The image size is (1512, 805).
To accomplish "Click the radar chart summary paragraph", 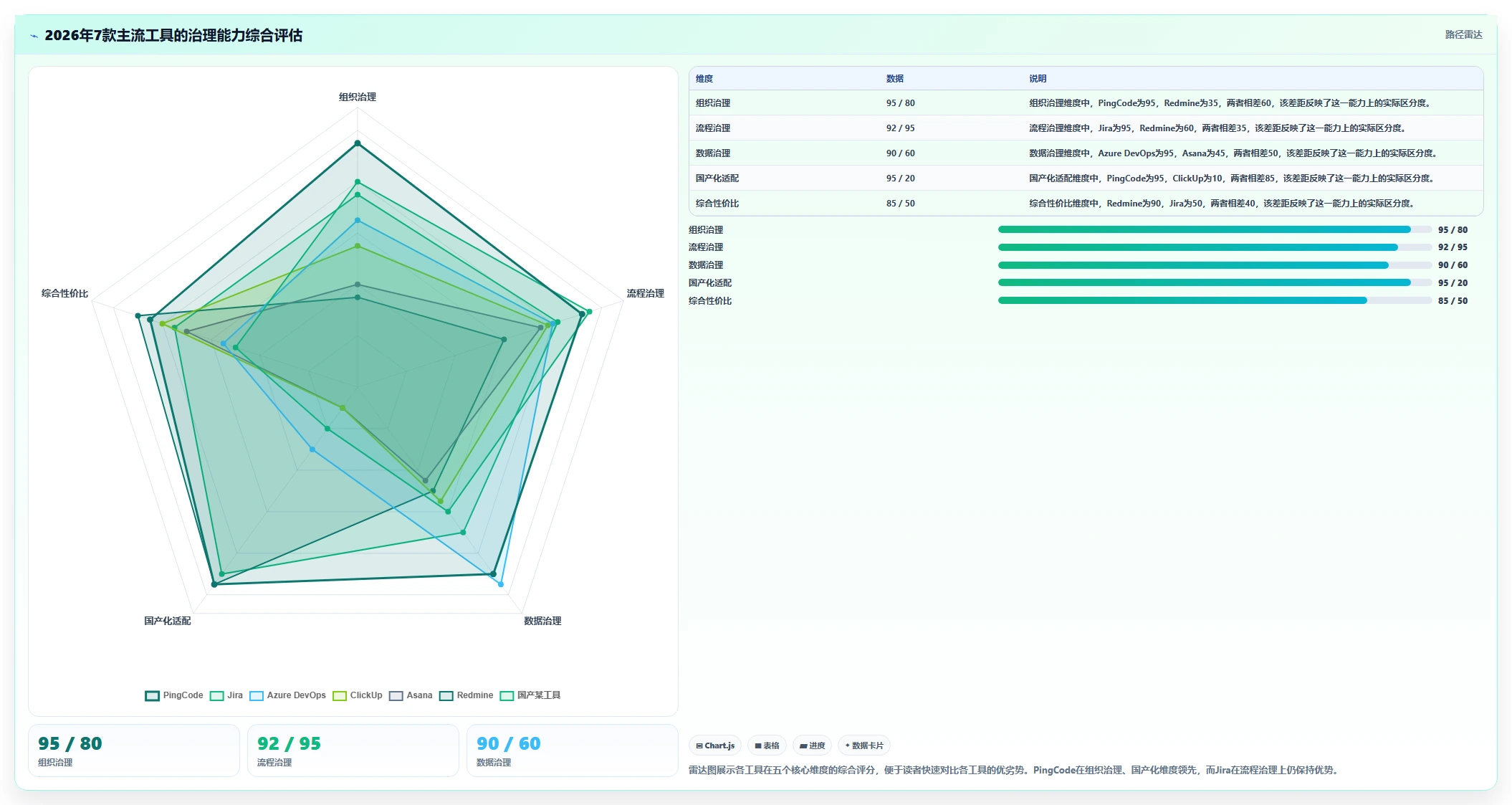I will click(1014, 770).
